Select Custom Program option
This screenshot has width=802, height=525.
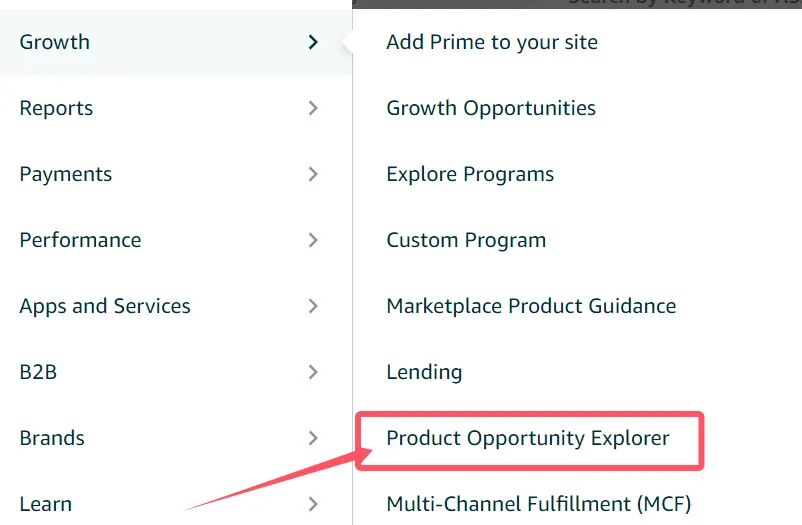pos(466,240)
